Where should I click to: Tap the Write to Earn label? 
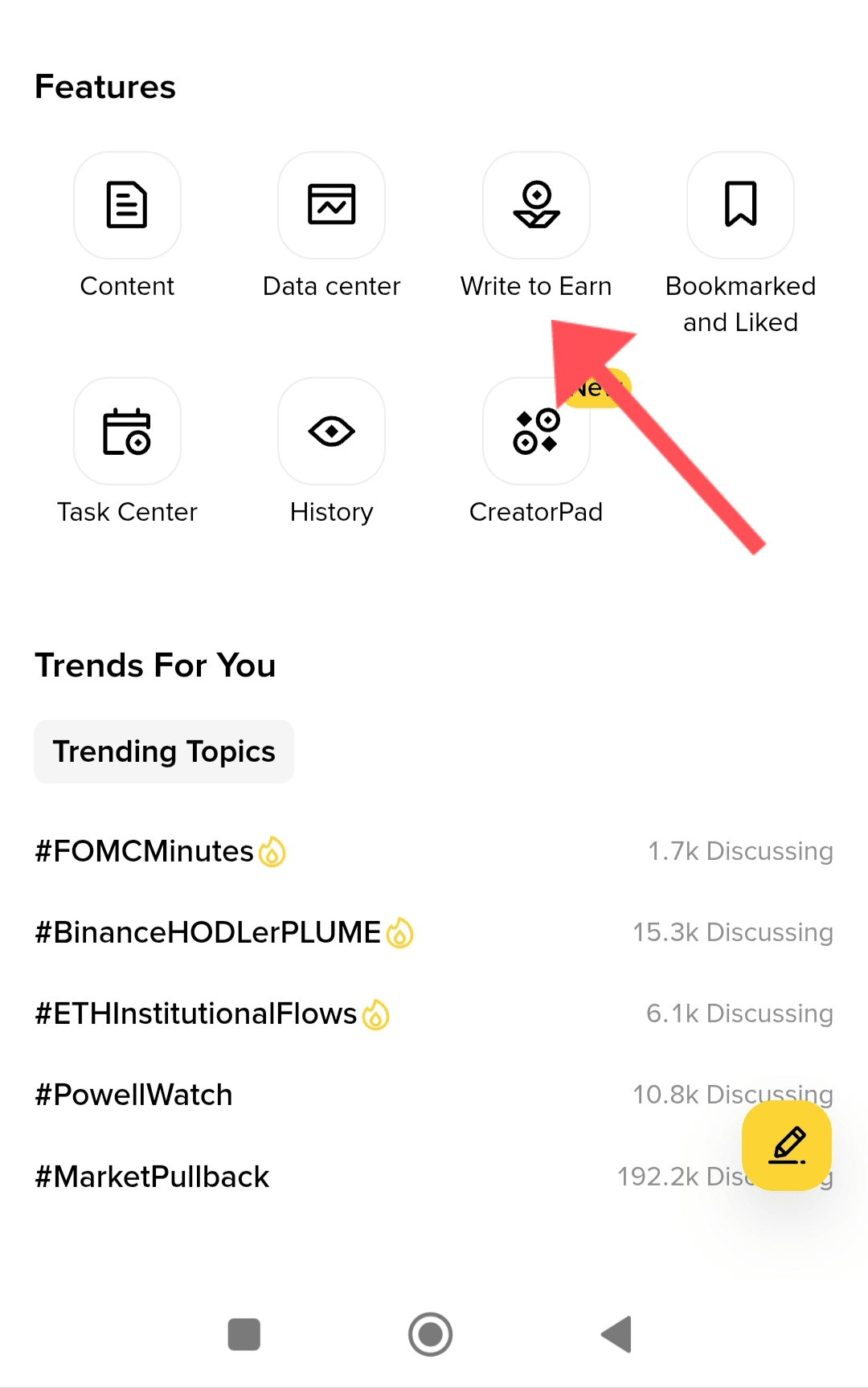point(536,286)
